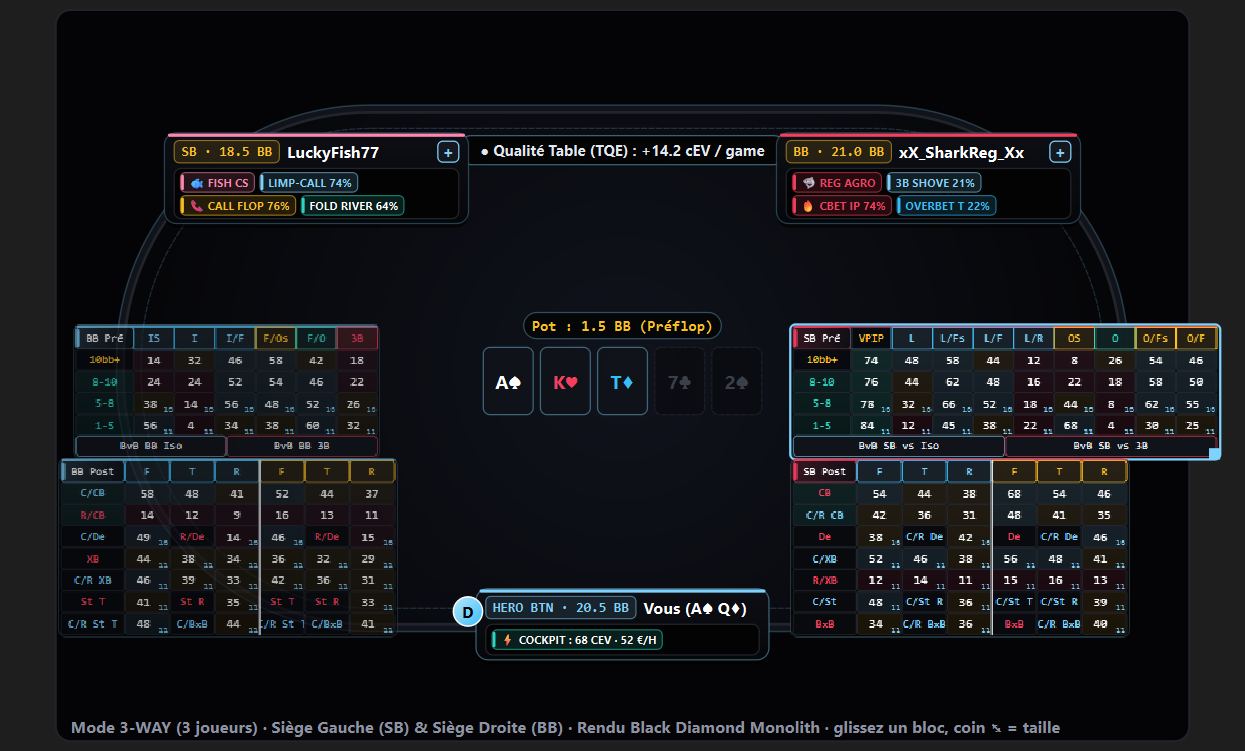Click the LIMP-CALL 74% tag
Viewport: 1245px width, 751px height.
(309, 183)
